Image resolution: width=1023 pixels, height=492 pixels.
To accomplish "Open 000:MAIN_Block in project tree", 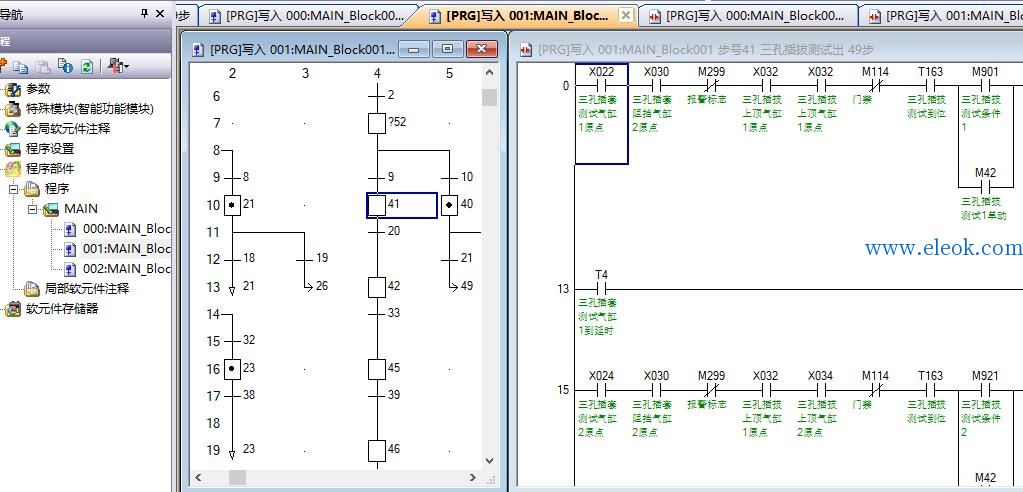I will (127, 229).
